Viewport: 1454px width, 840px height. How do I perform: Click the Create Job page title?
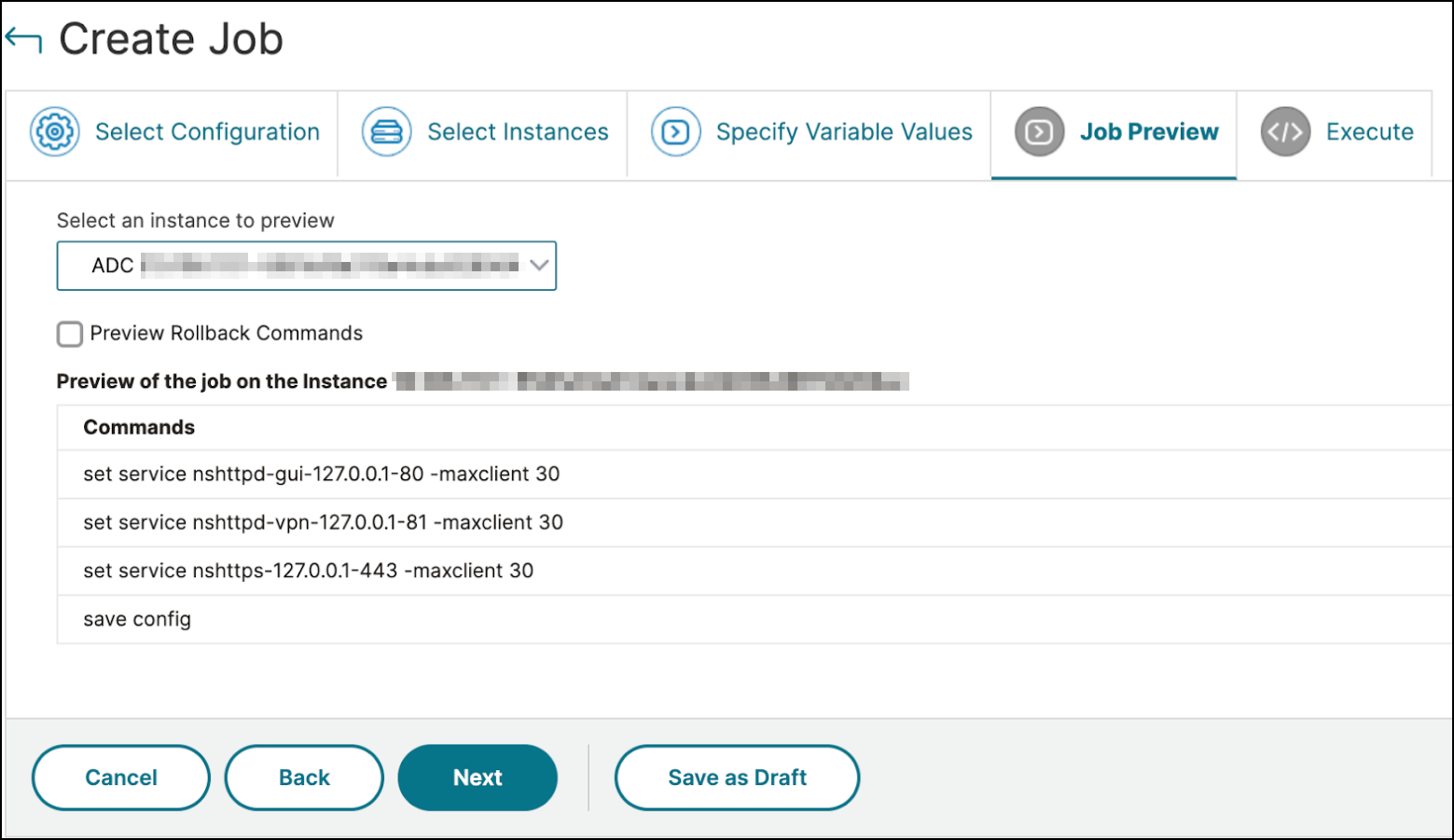(171, 39)
